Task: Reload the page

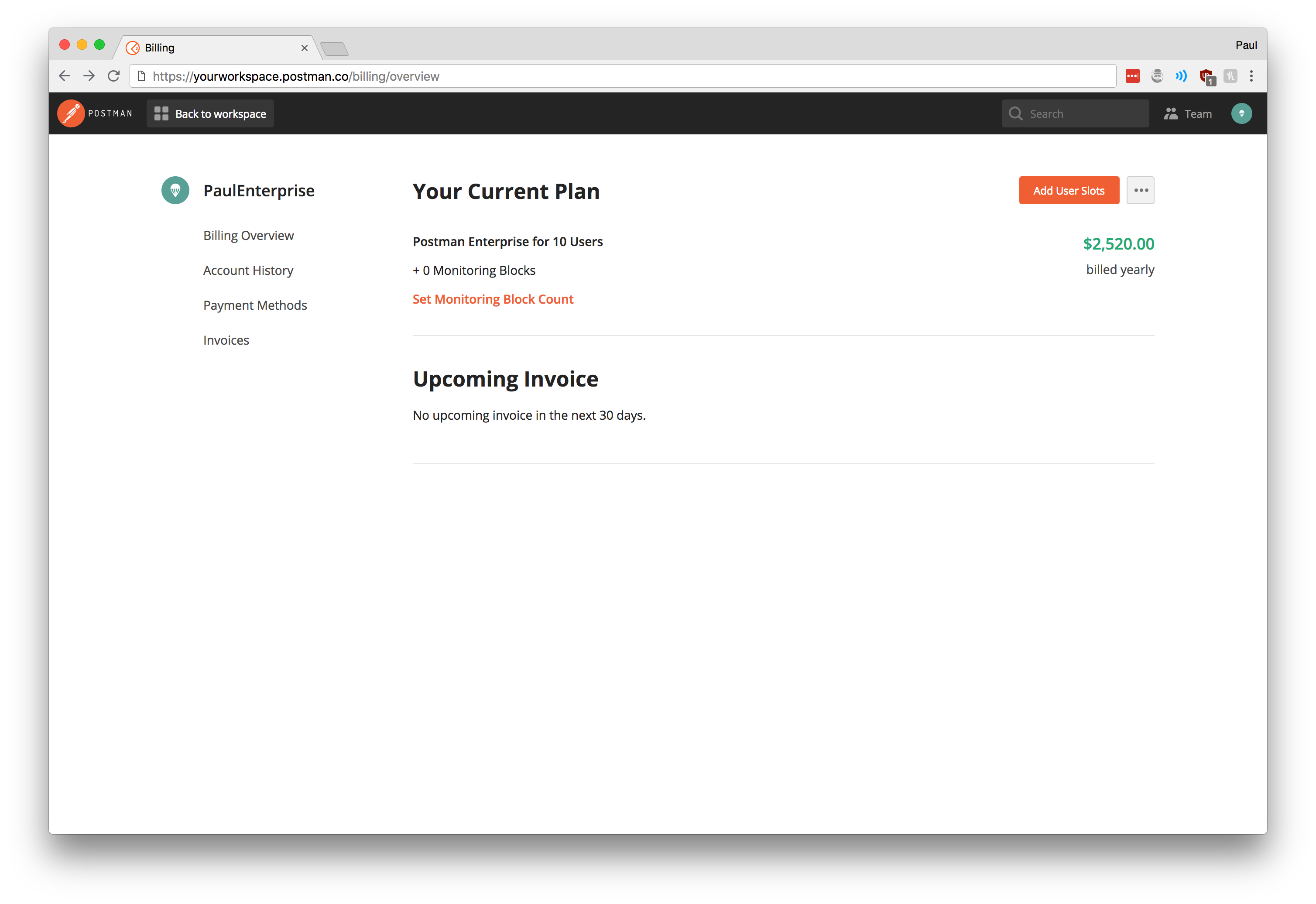Action: 114,76
